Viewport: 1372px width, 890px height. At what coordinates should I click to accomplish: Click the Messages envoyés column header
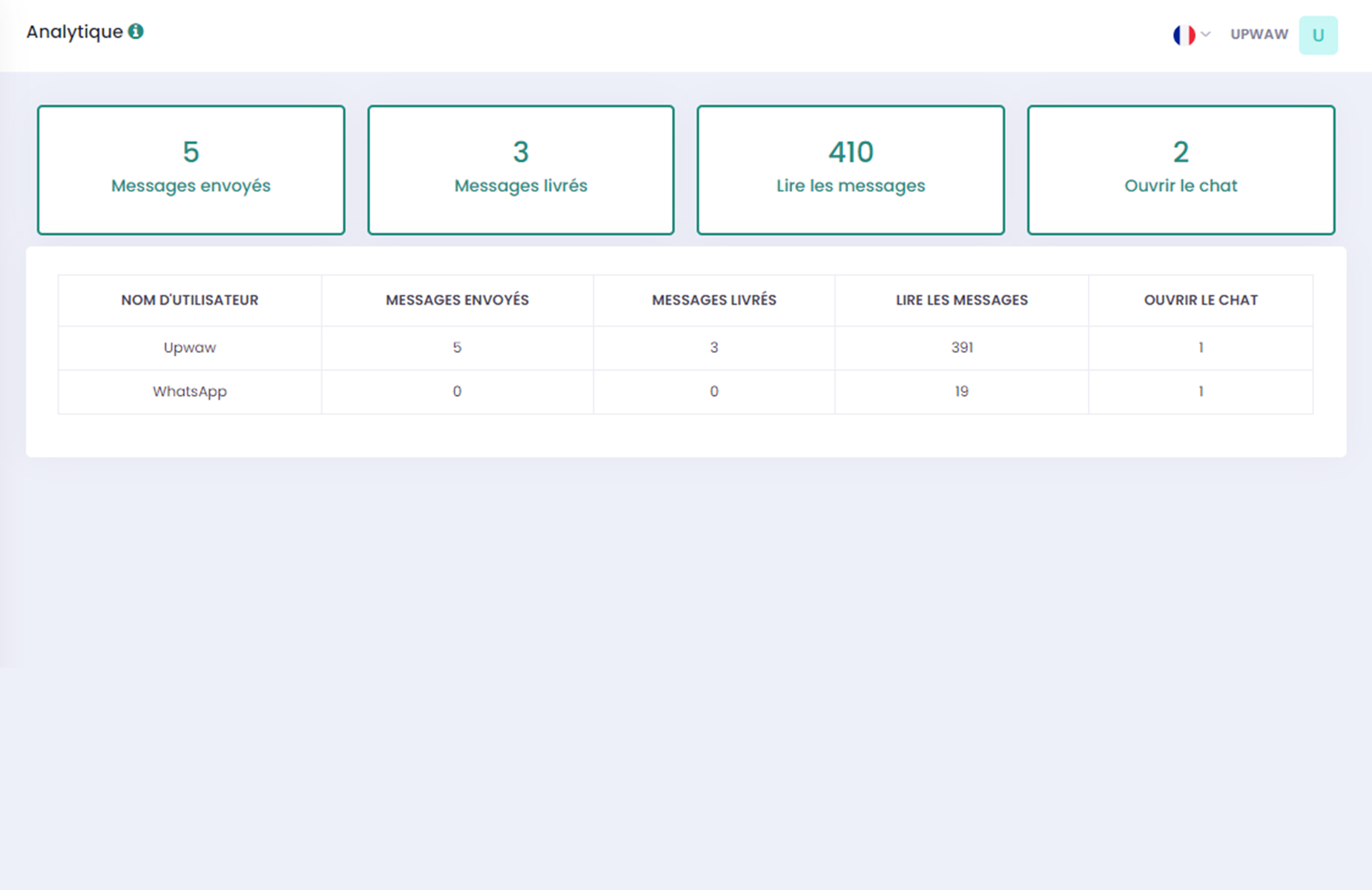click(457, 300)
